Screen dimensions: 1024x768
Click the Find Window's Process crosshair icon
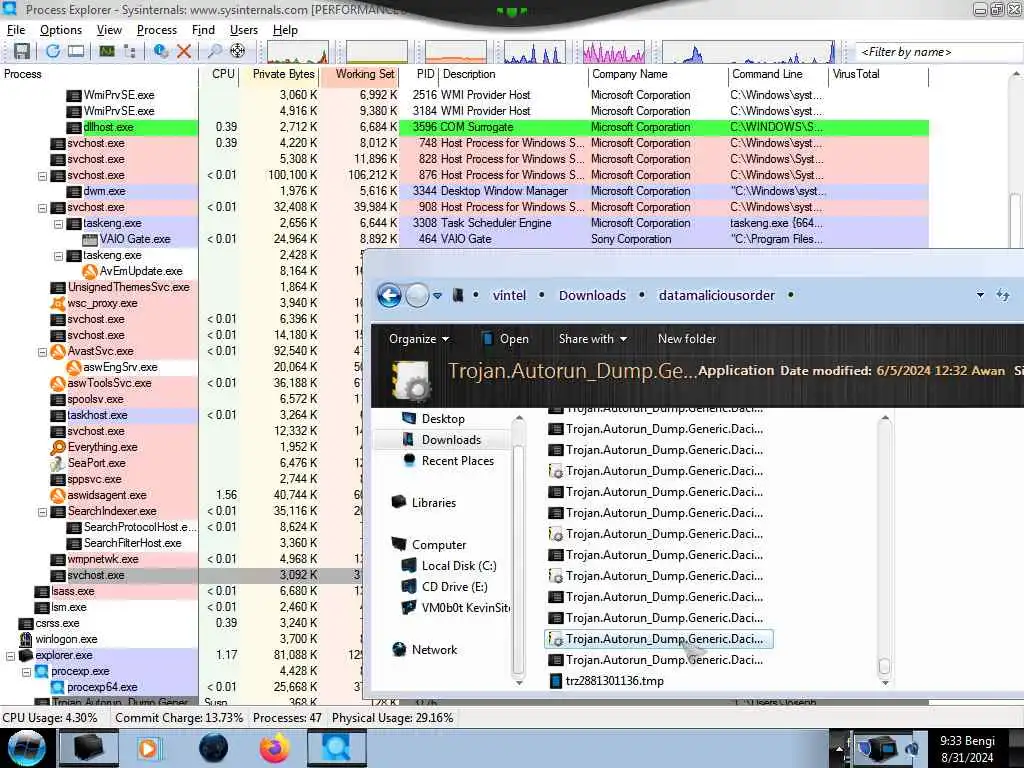tap(238, 51)
